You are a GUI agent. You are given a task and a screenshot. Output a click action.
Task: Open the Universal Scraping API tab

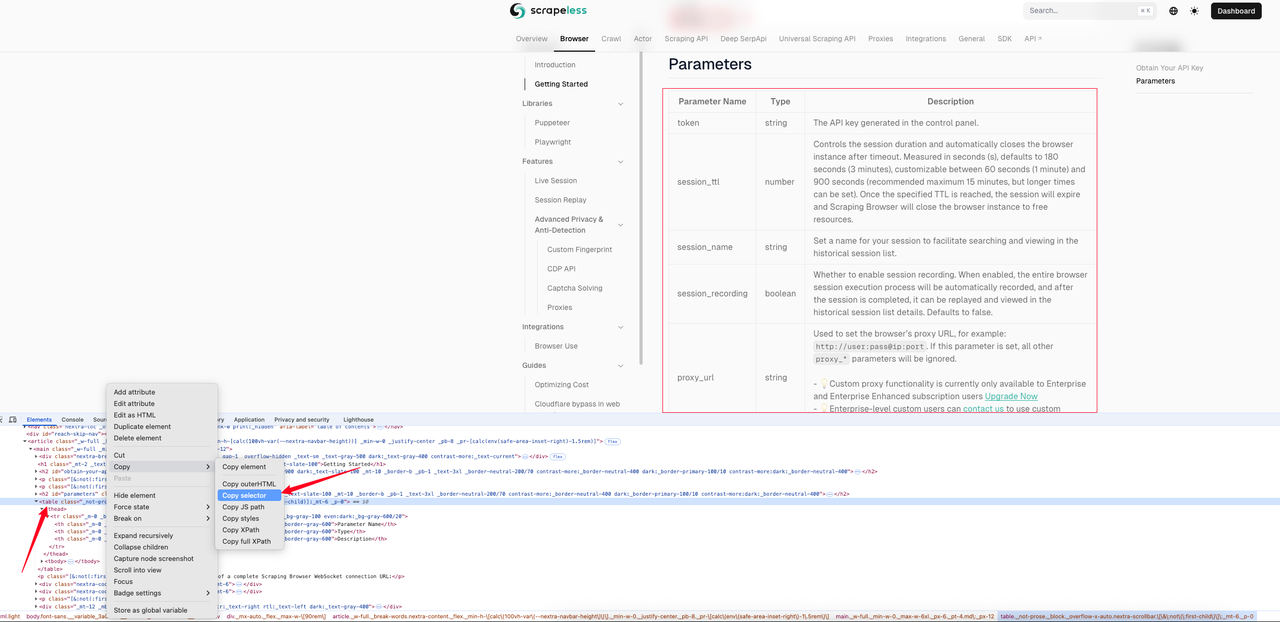[x=817, y=39]
